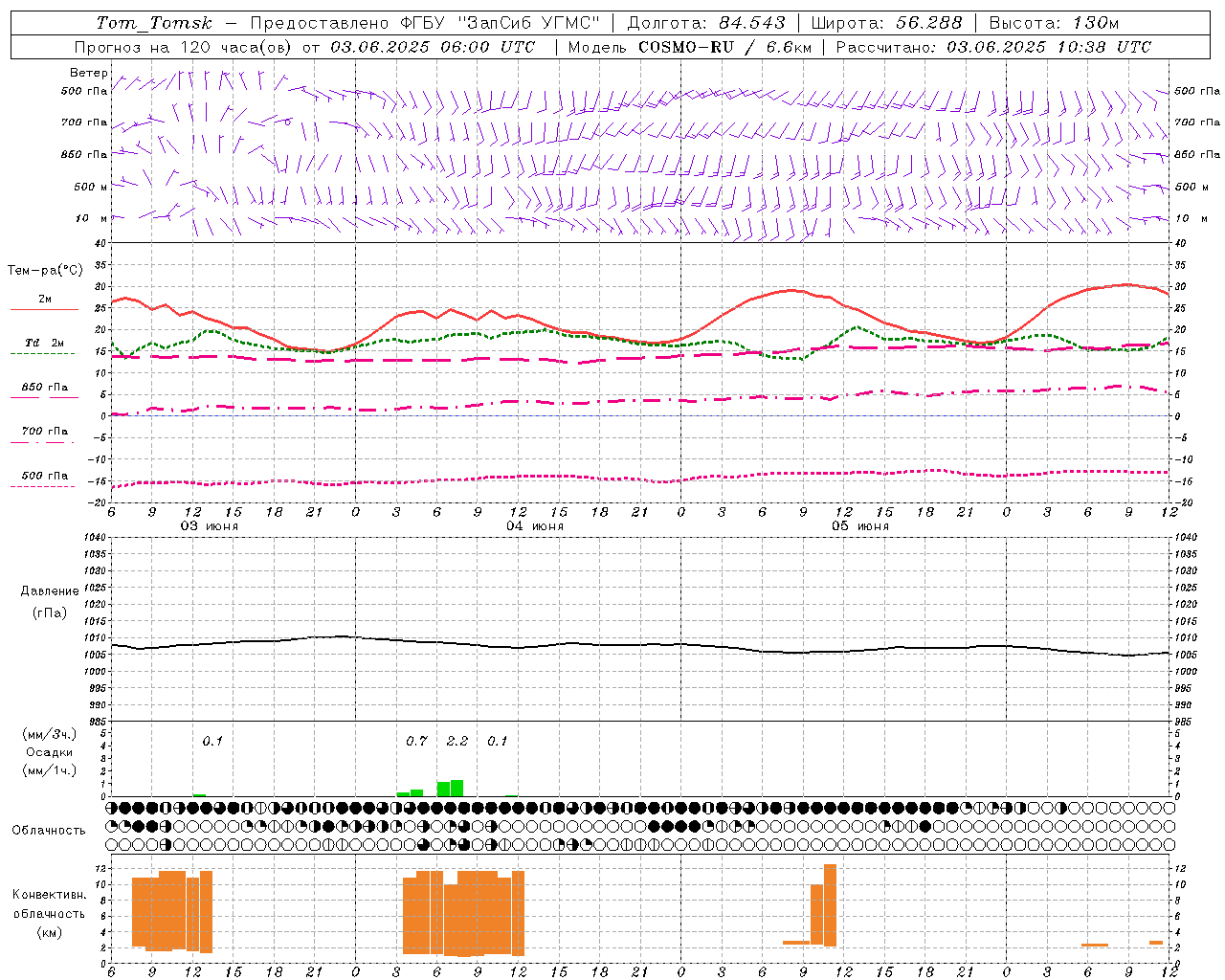Click the 'Осадки' precipitation label
Image resolution: width=1225 pixels, height=980 pixels.
pos(50,752)
